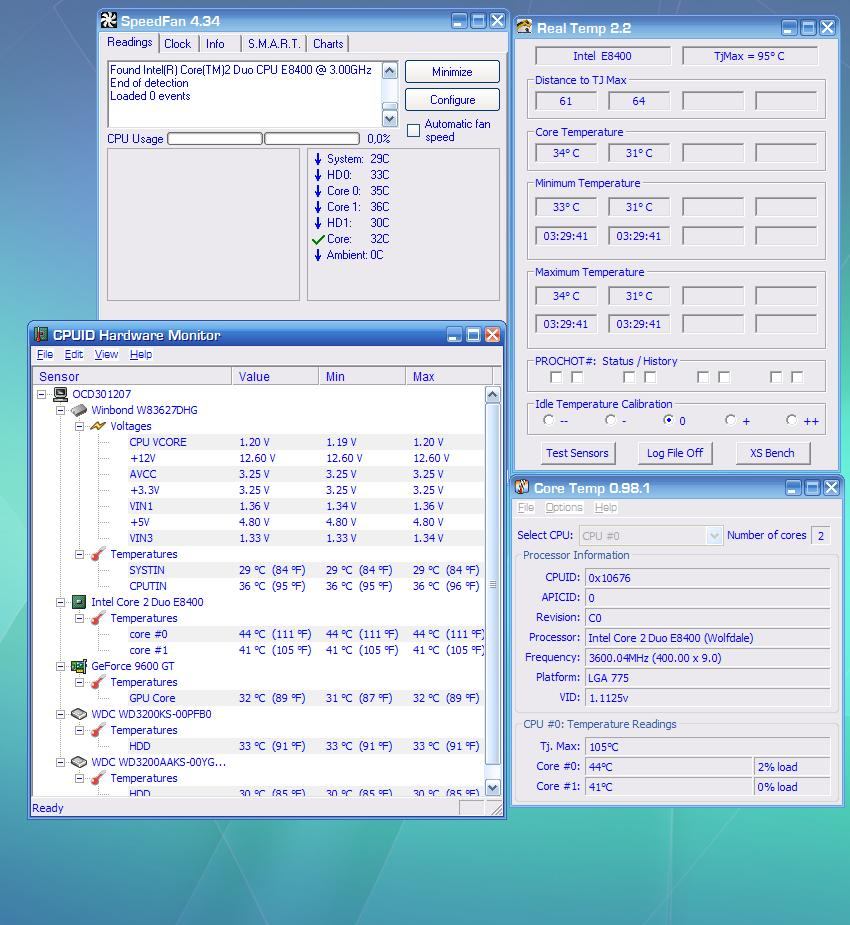Screen dimensions: 850x925
Task: Click the Winbond W83627DHG chip icon
Action: tap(79, 409)
